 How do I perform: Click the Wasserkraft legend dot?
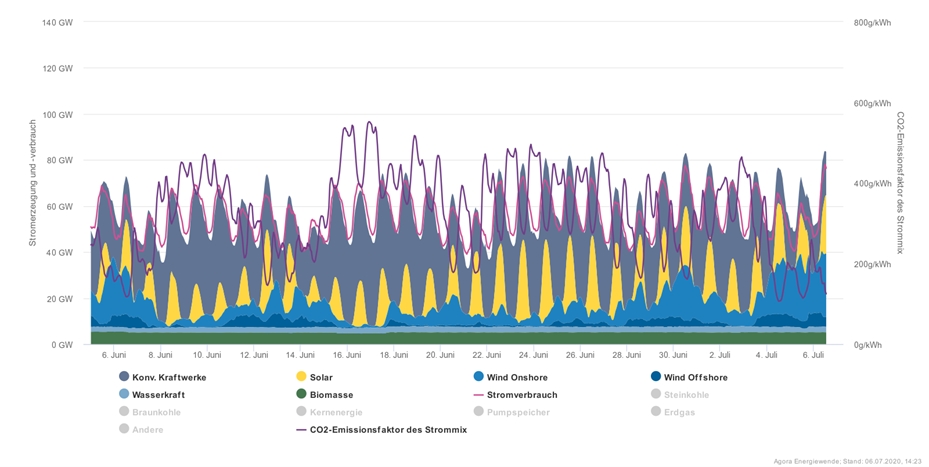point(124,394)
